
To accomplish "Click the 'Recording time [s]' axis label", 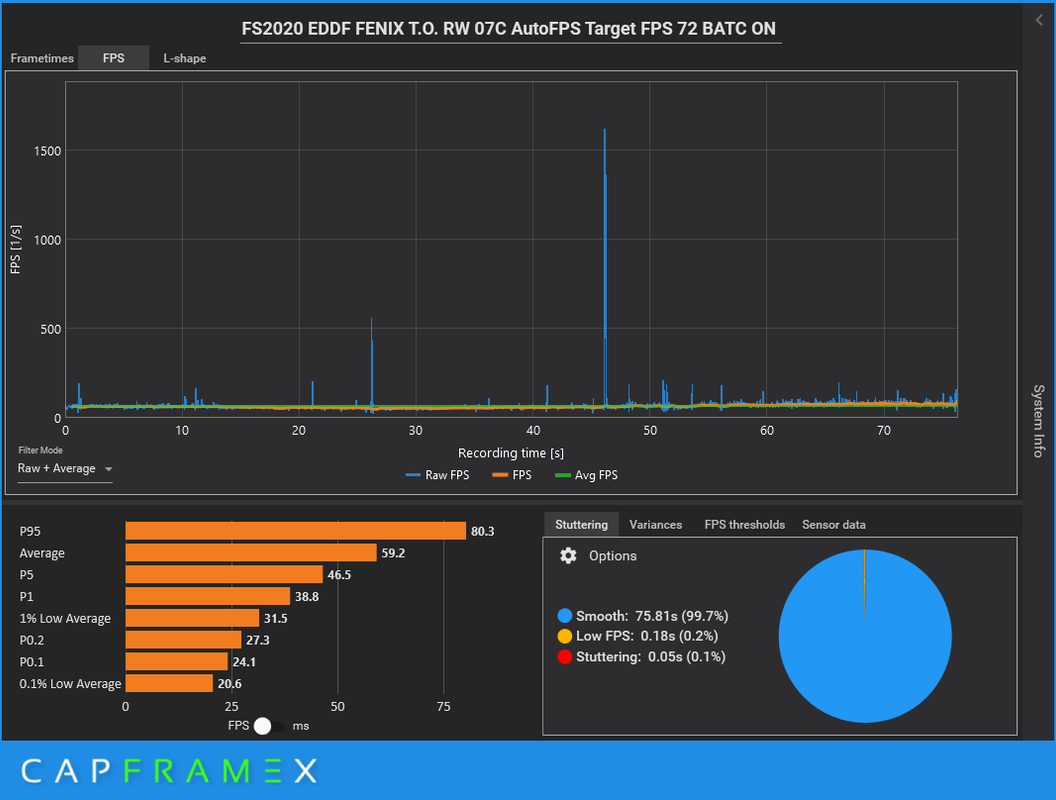I will pos(510,453).
